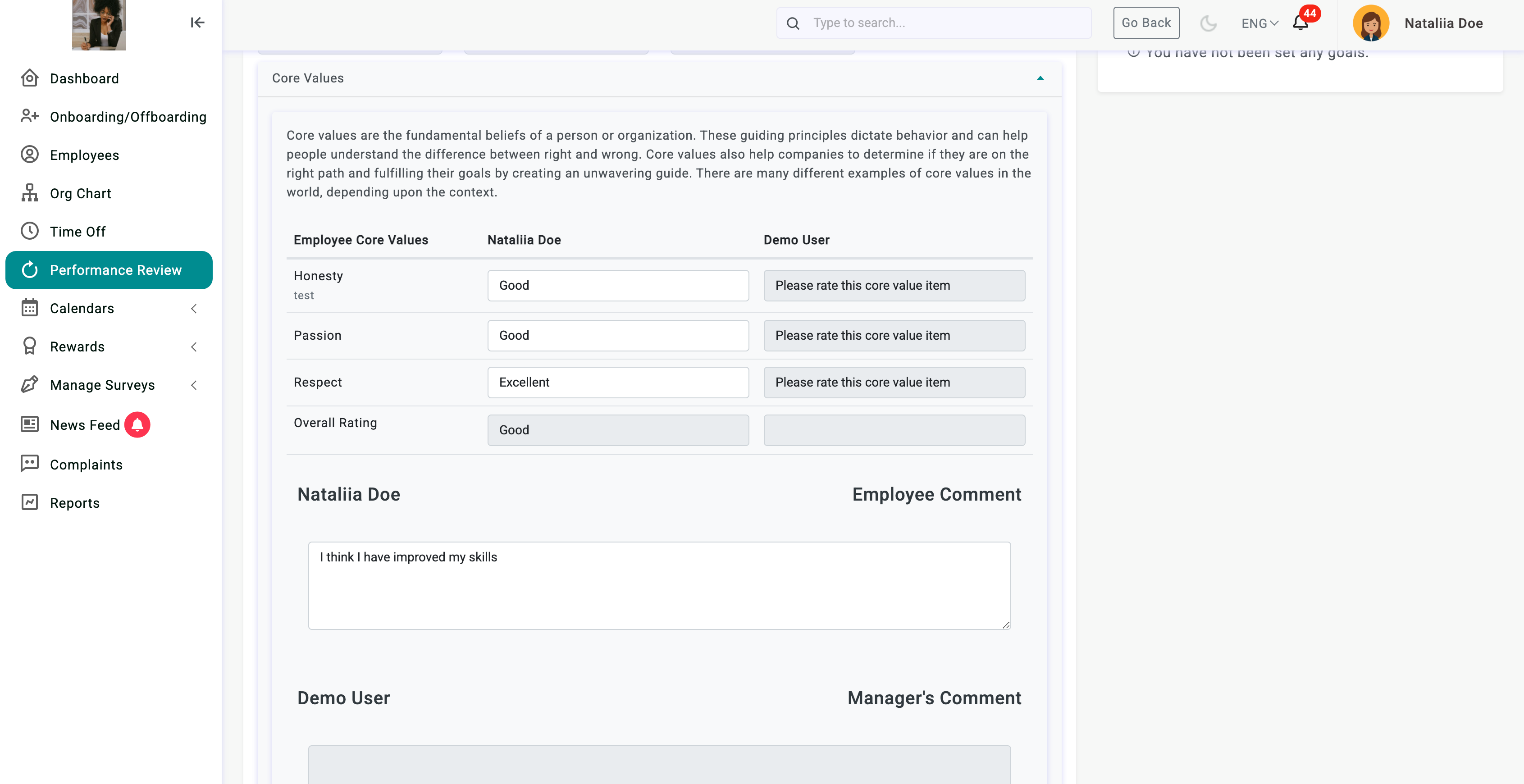
Task: Open the Employees page
Action: (x=109, y=155)
